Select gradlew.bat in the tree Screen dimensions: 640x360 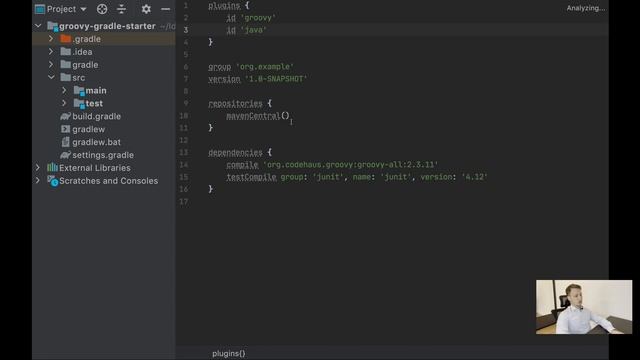[x=96, y=142]
